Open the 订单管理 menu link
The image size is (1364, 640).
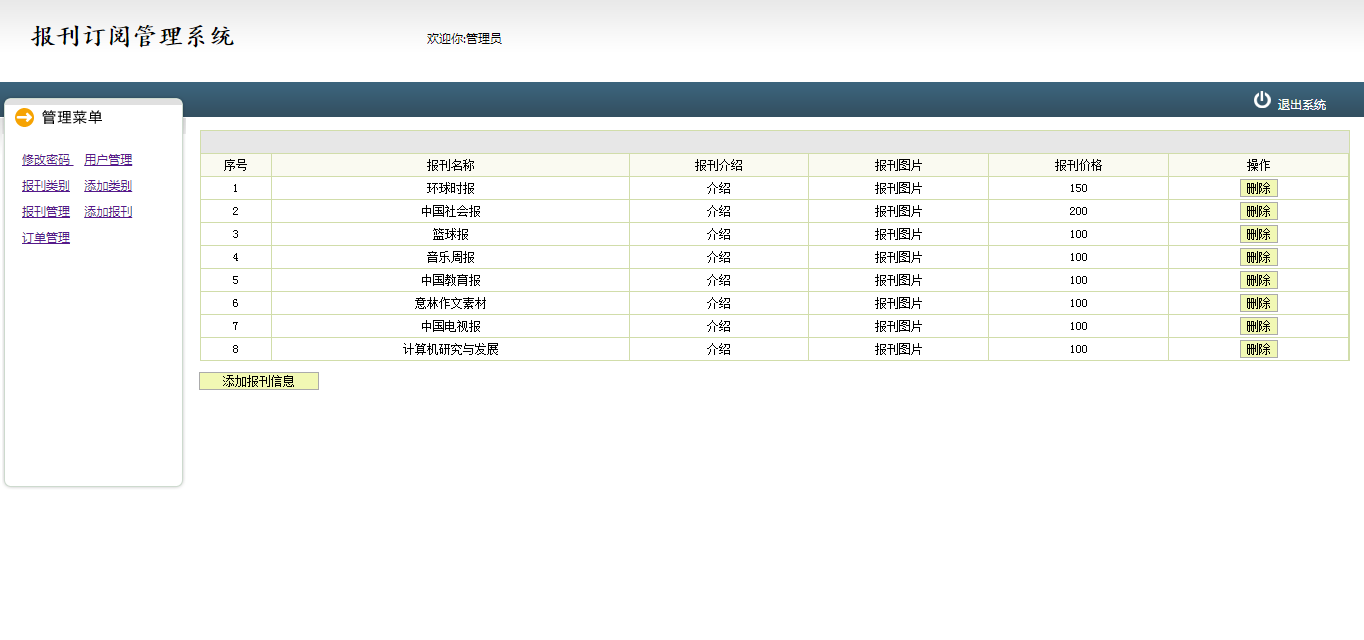tap(46, 238)
